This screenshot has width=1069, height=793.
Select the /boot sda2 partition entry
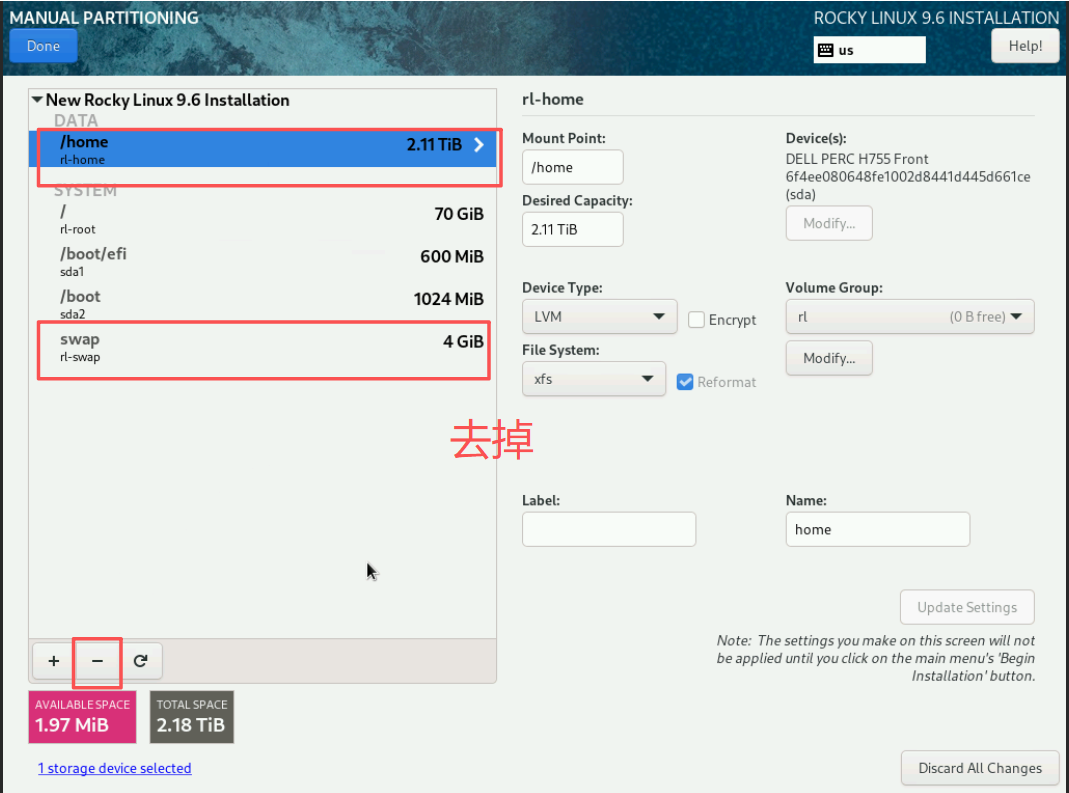click(262, 303)
